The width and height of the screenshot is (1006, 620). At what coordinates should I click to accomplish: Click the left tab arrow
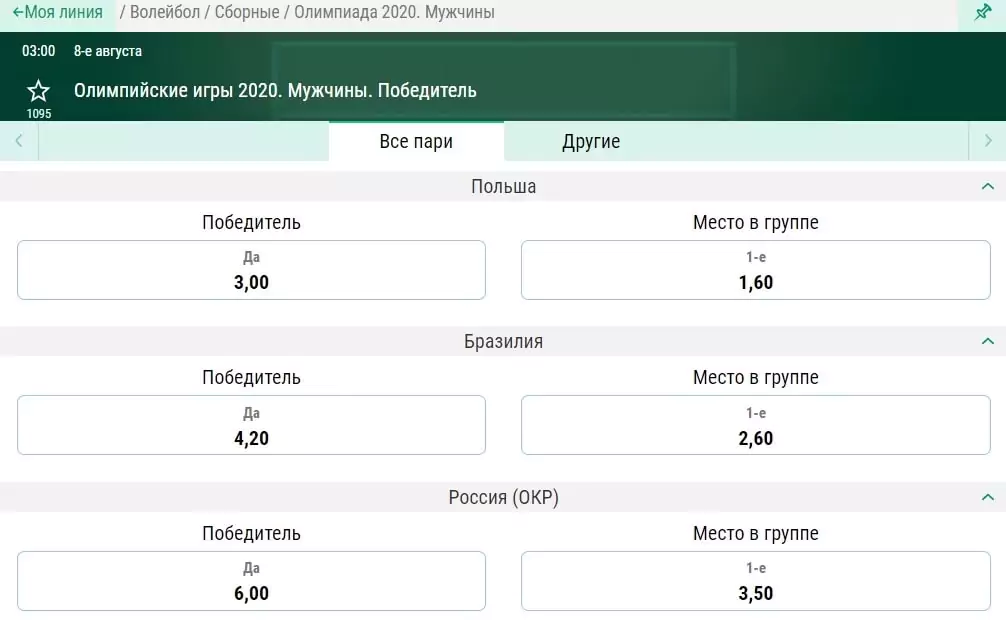tap(19, 141)
